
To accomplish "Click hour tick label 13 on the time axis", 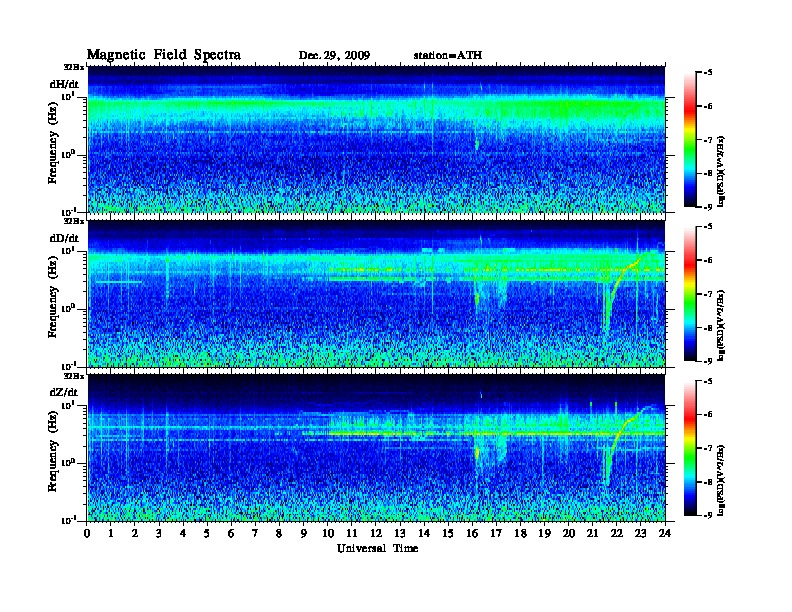I will [400, 534].
